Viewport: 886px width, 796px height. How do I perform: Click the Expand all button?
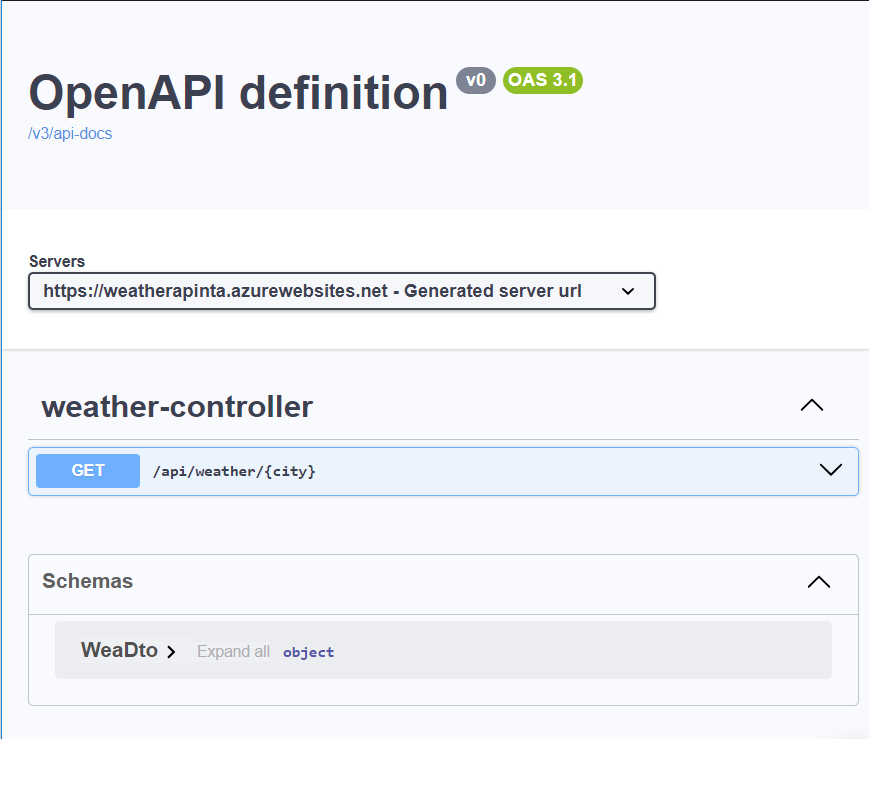click(233, 651)
